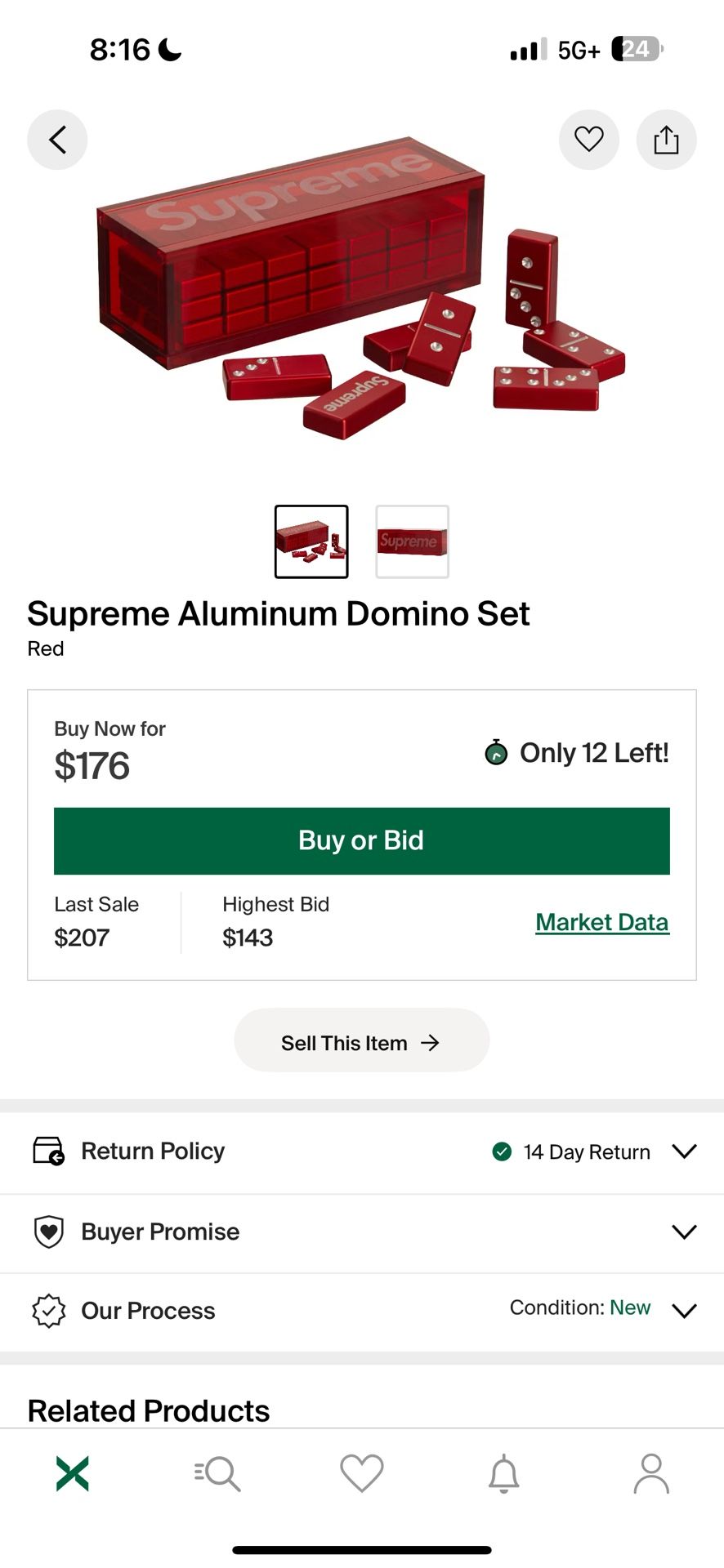Tap the Our Process verified badge icon

pos(48,1311)
